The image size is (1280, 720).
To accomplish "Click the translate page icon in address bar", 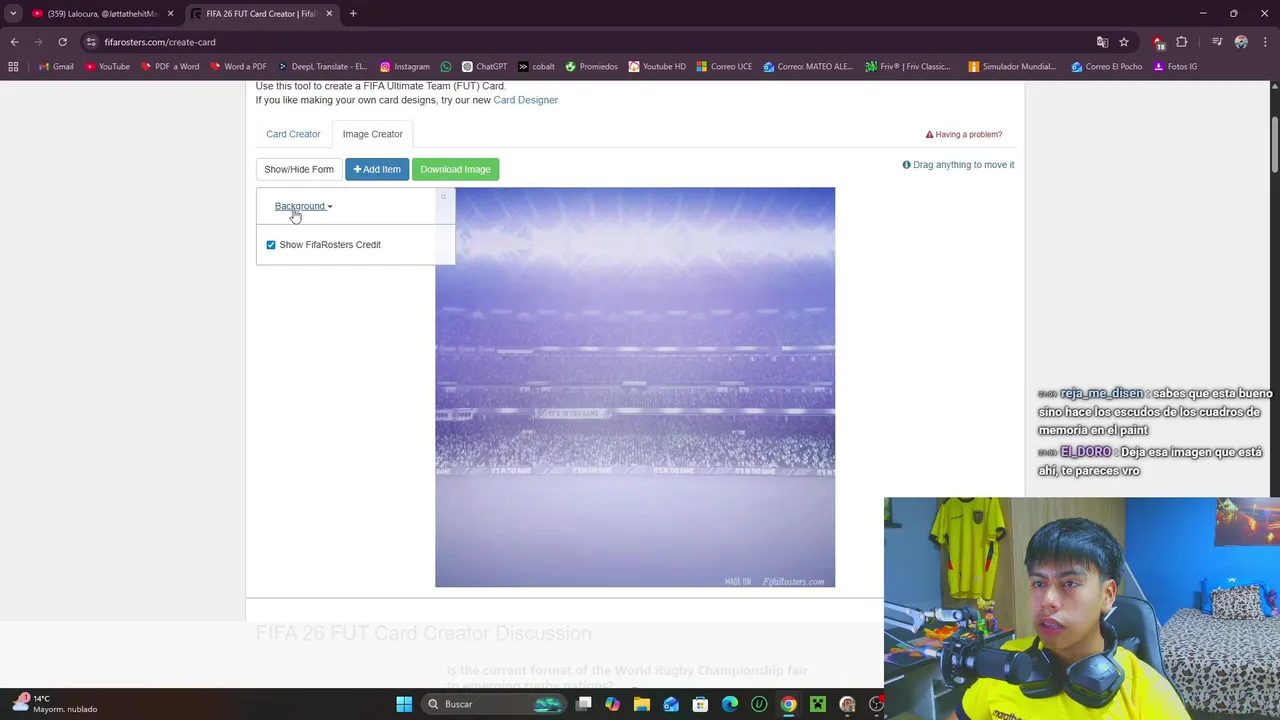I will coord(1102,42).
